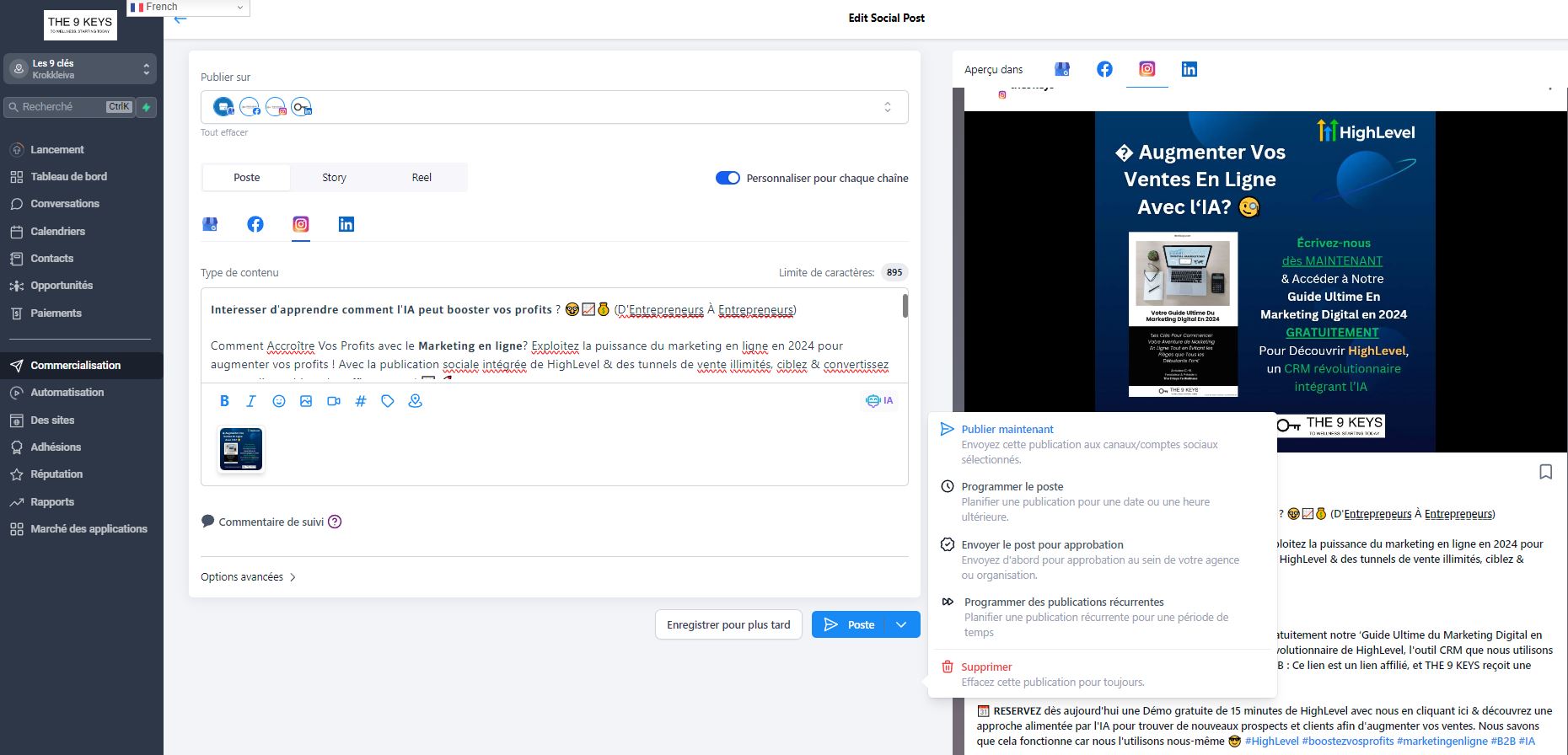
Task: Preview post in Instagram, Aperçu dans
Action: click(1147, 69)
